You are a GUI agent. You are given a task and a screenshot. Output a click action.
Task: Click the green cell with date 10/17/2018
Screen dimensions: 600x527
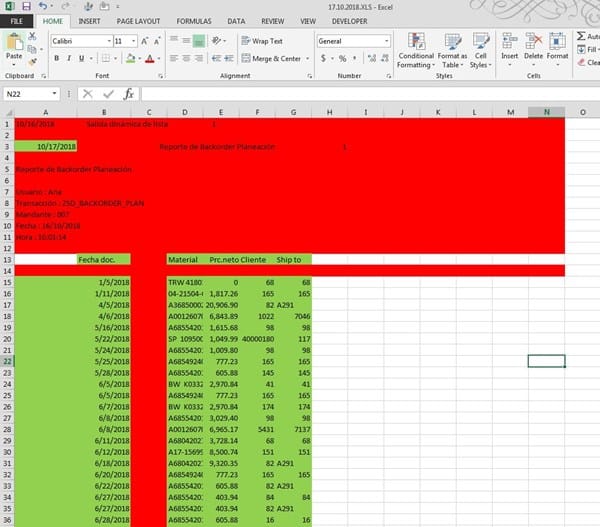pos(46,147)
